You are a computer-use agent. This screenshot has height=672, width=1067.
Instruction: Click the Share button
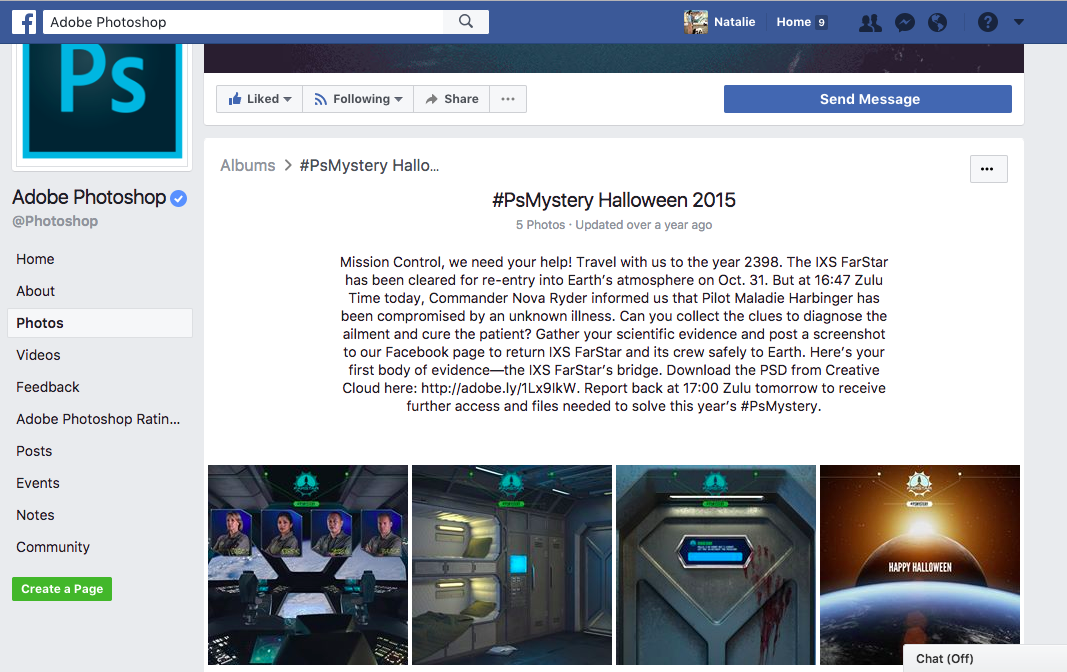tap(452, 99)
